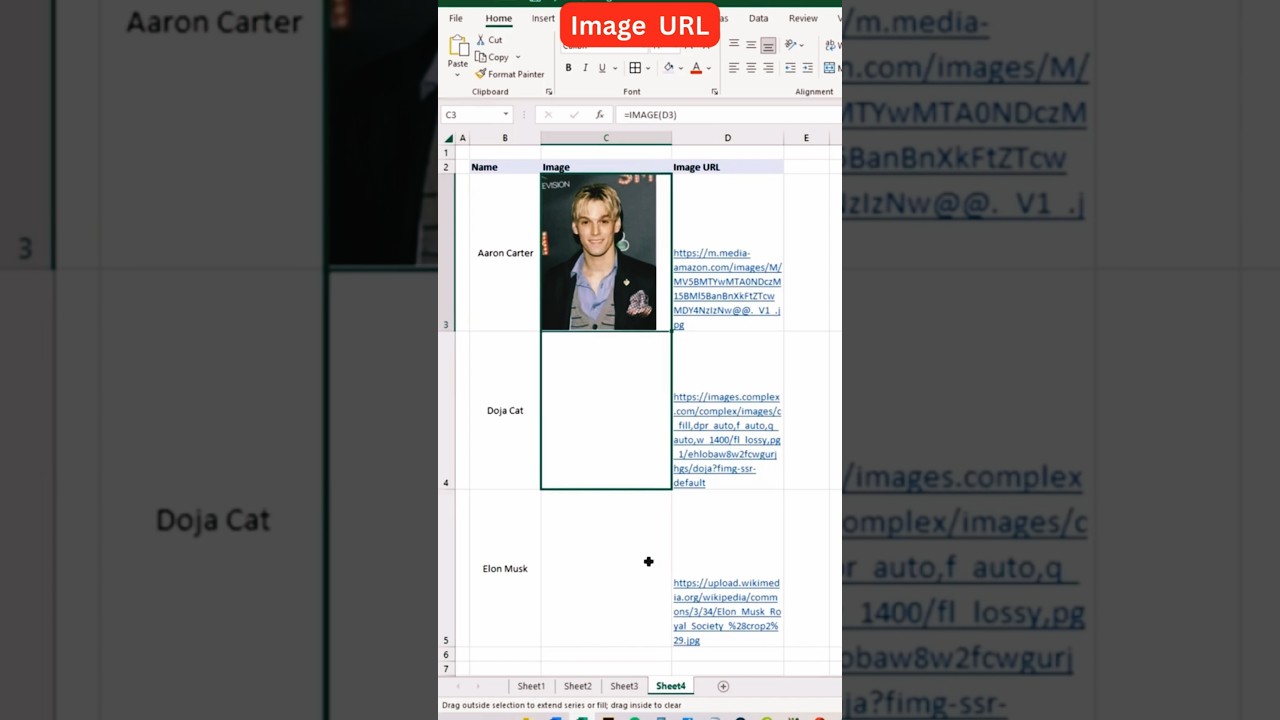This screenshot has width=1280, height=720.
Task: Open the Underline style dropdown arrow
Action: pos(614,68)
